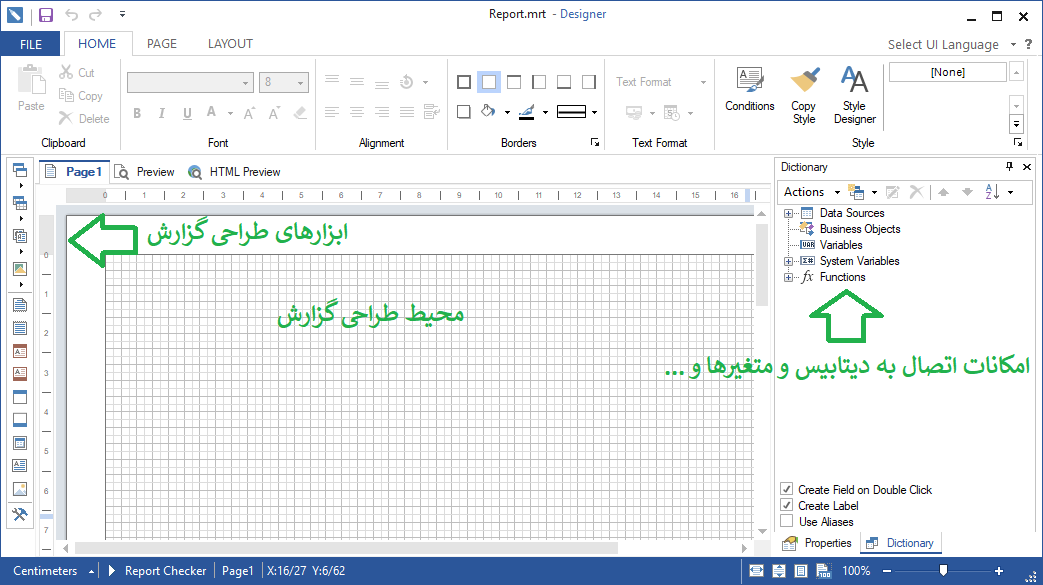This screenshot has width=1043, height=585.
Task: Switch to the Properties panel tab
Action: 818,543
